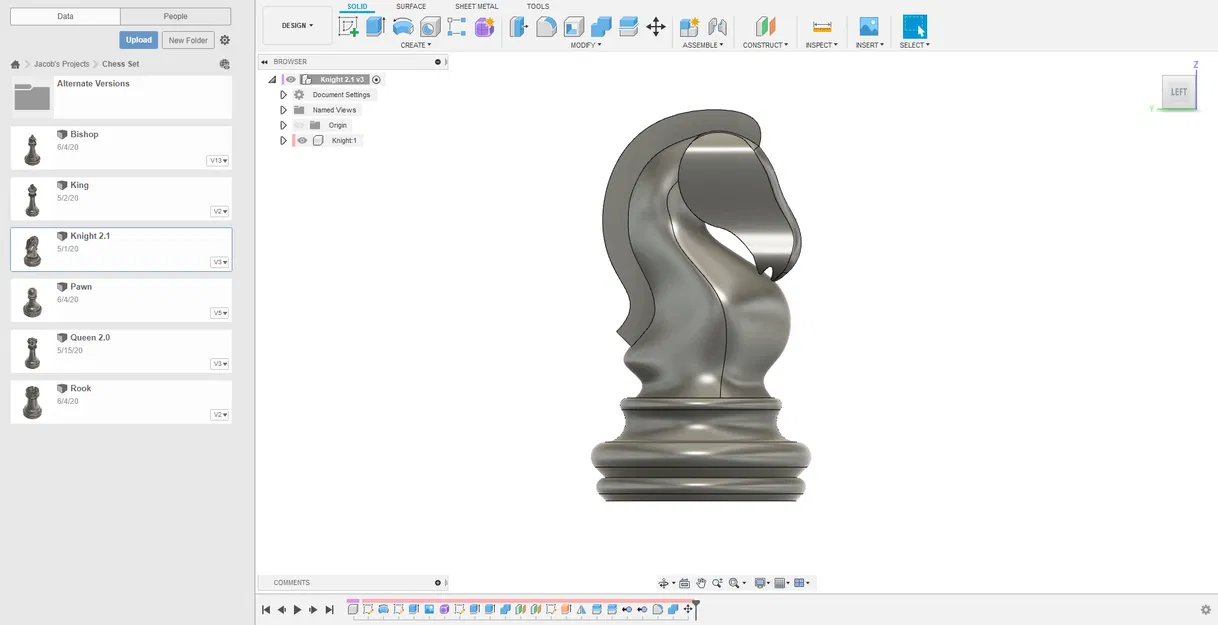Click the Fit view icon
This screenshot has height=625, width=1218.
734,582
